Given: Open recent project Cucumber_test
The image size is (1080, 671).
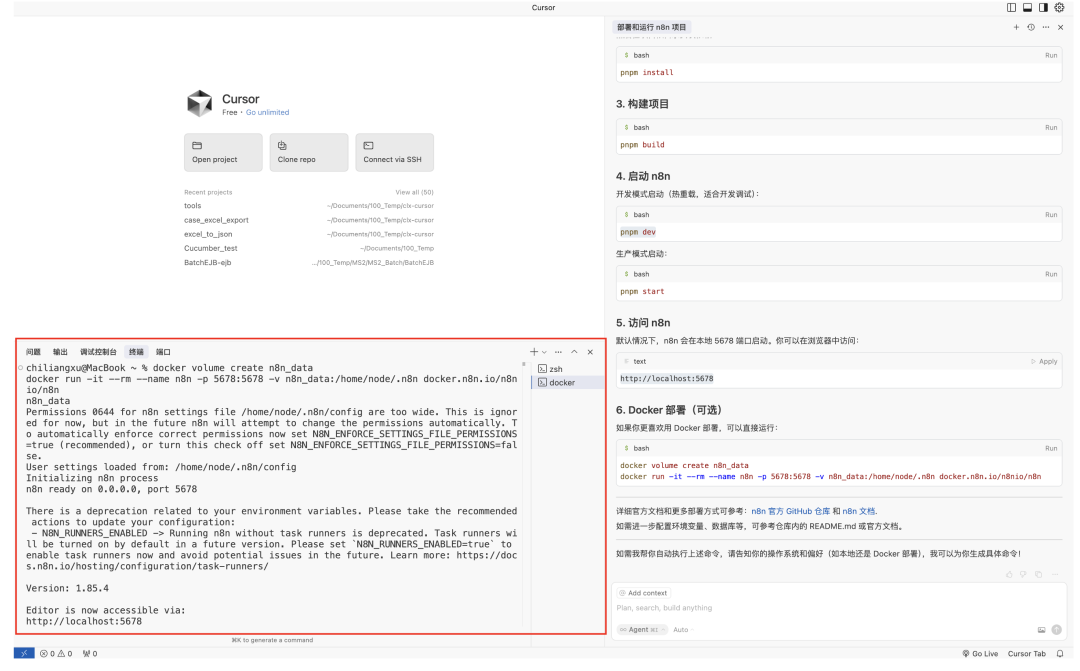Looking at the screenshot, I should tap(309, 249).
